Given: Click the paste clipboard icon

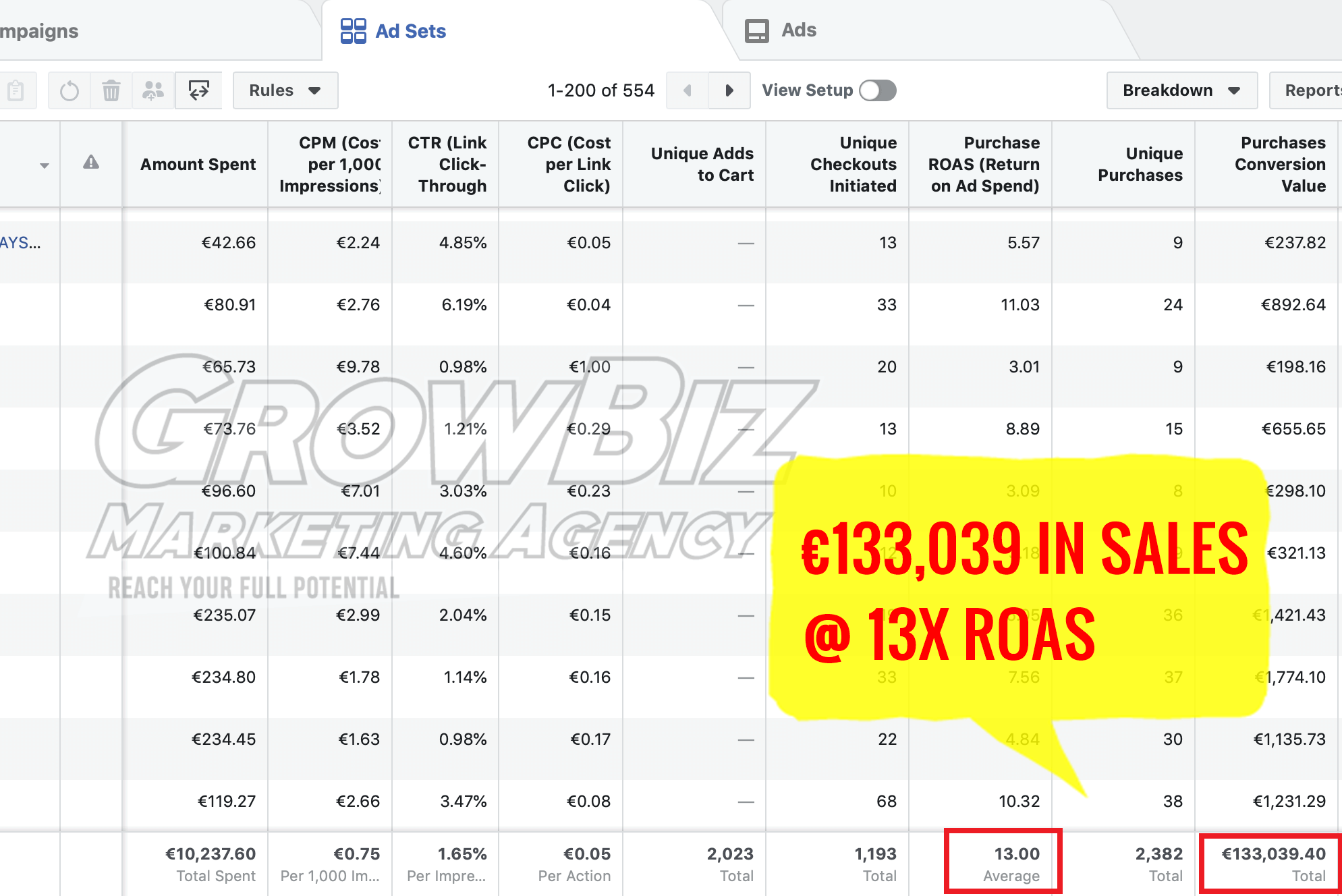Looking at the screenshot, I should [15, 90].
